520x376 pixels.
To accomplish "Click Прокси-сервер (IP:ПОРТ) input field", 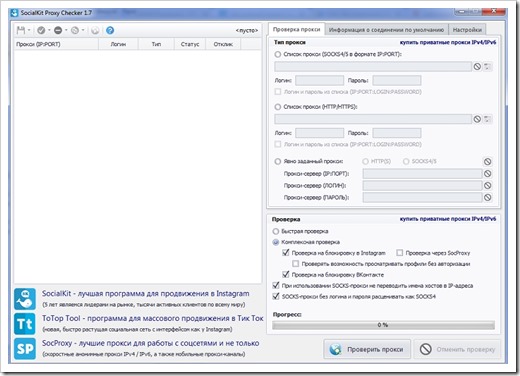I will pos(422,174).
